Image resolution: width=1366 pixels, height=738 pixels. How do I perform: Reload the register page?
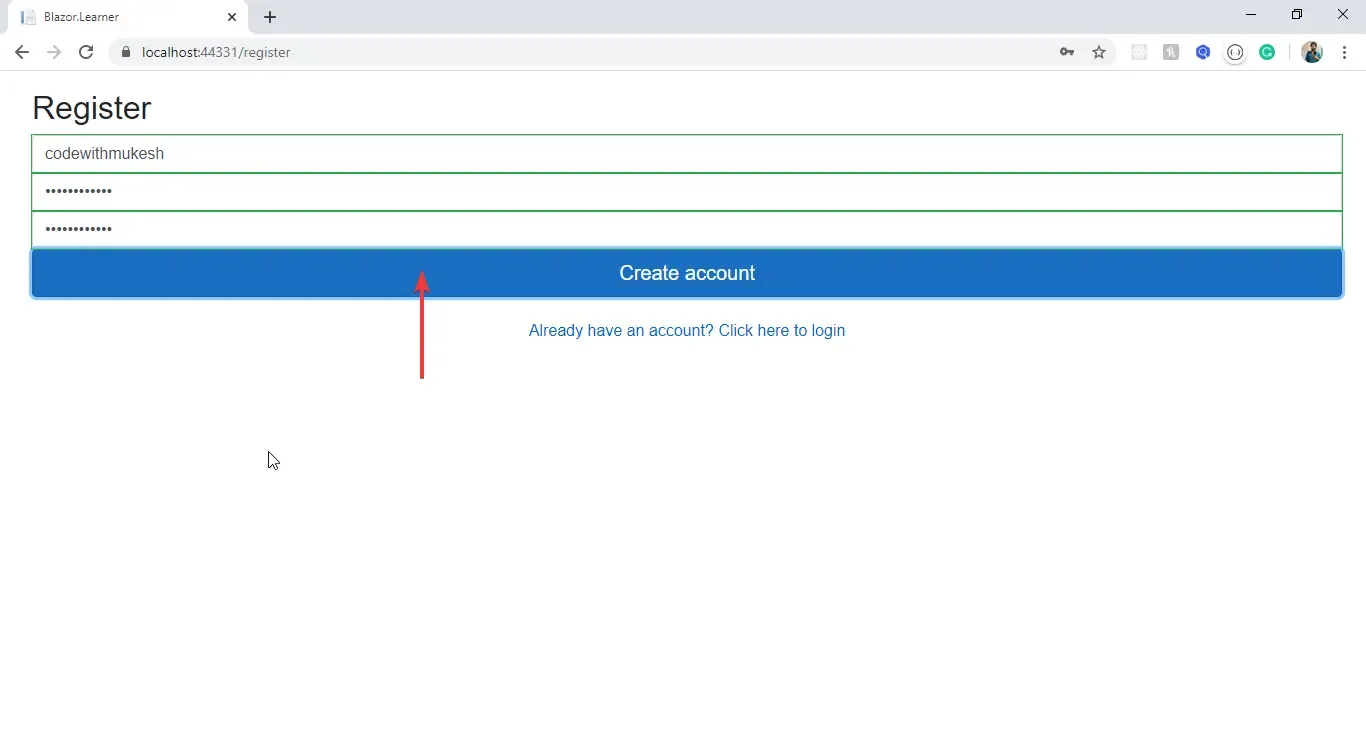[x=86, y=52]
